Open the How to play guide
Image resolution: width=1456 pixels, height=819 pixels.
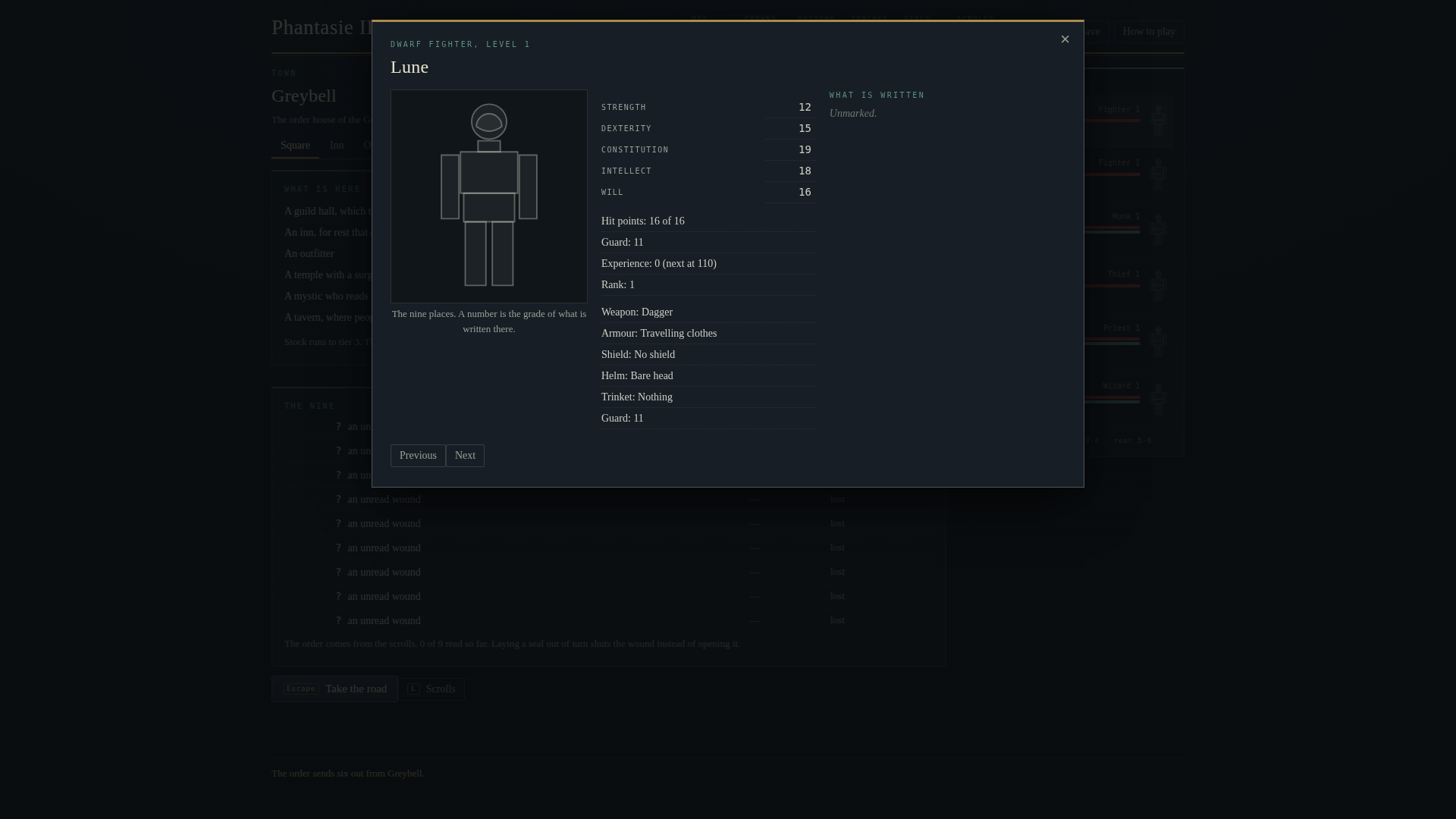coord(1149,32)
